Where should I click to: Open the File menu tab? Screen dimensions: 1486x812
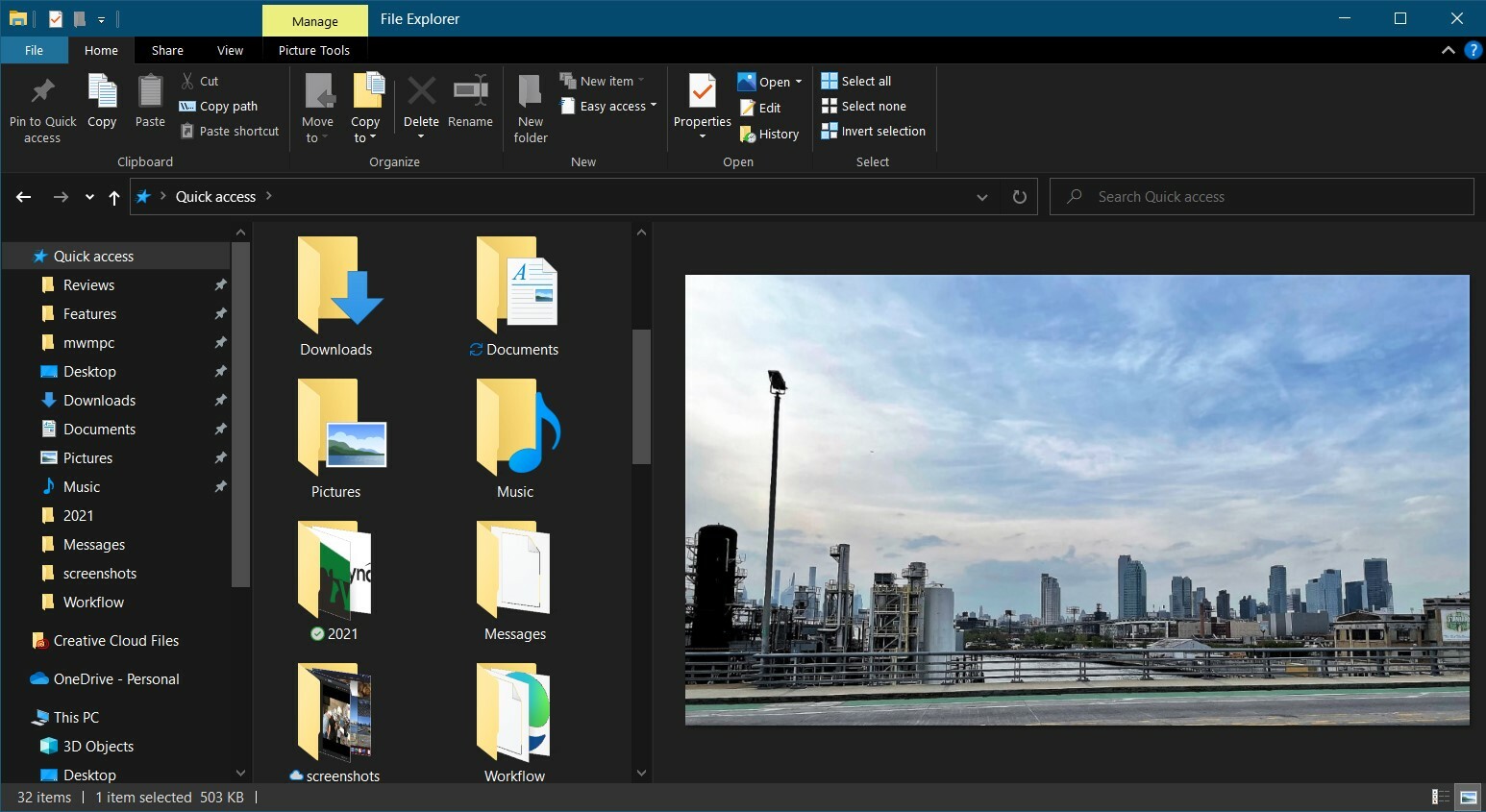34,50
